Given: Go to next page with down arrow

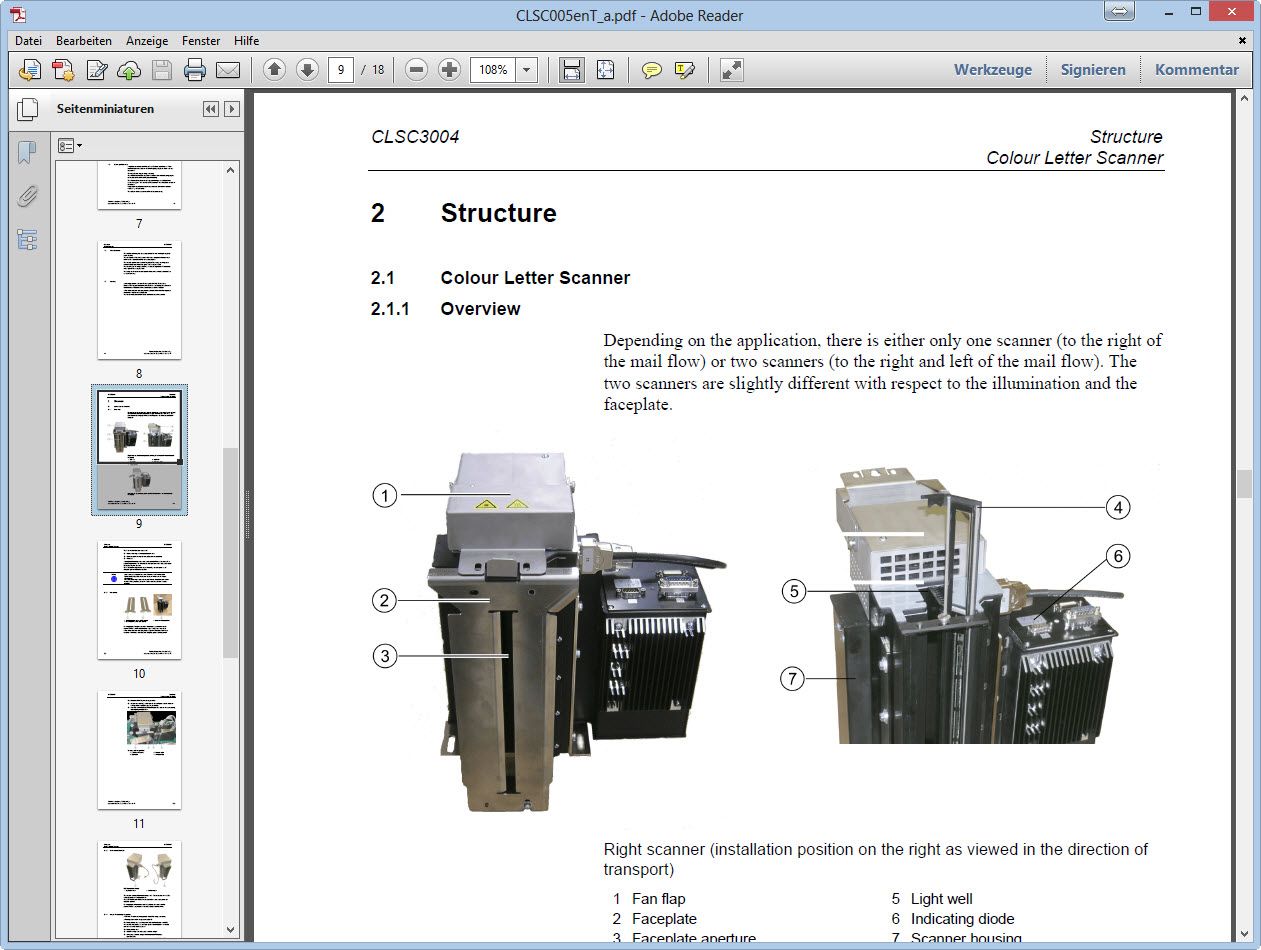Looking at the screenshot, I should coord(307,70).
